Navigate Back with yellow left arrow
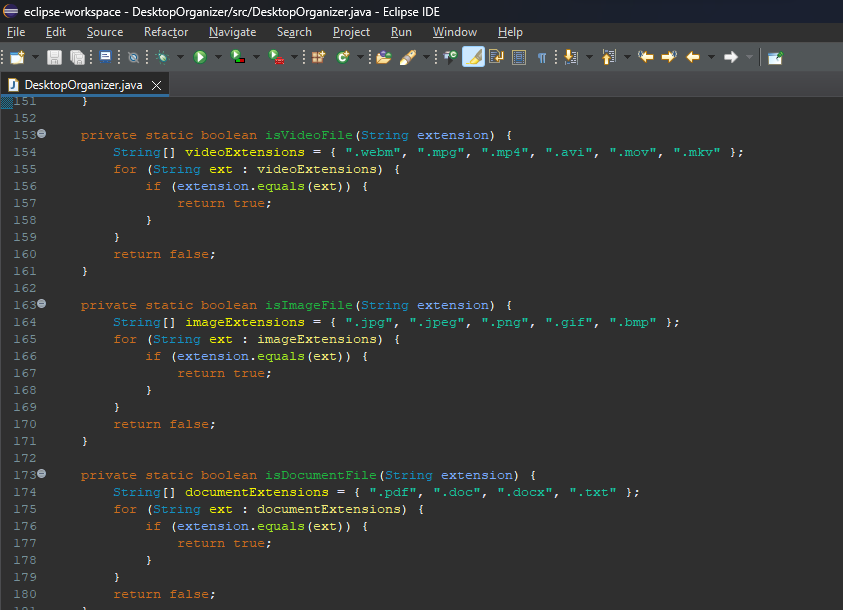This screenshot has width=843, height=610. [x=693, y=57]
